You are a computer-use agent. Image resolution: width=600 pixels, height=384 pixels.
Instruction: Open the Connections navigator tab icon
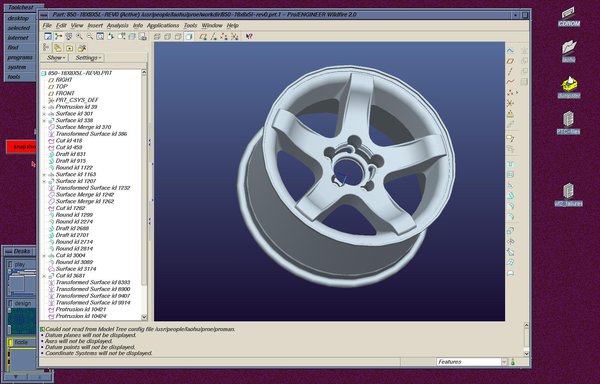[82, 48]
